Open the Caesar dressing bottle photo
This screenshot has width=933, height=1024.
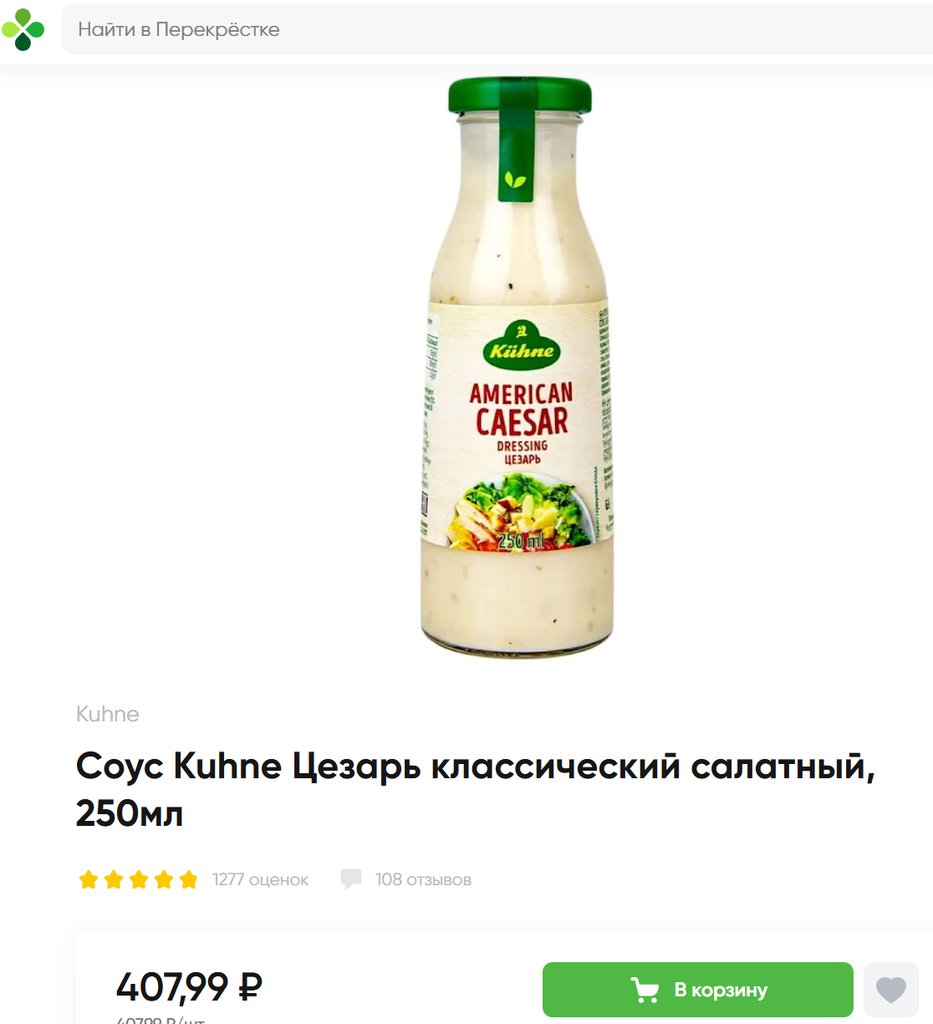click(x=519, y=366)
